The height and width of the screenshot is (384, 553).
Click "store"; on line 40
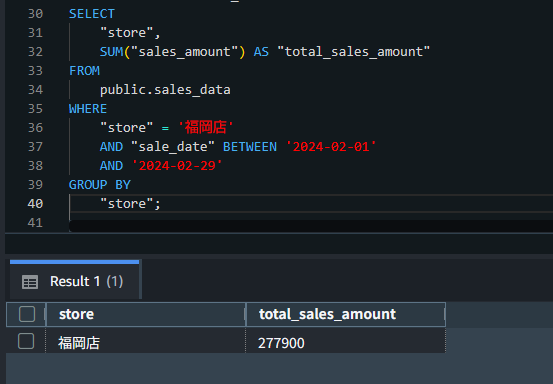(x=130, y=204)
